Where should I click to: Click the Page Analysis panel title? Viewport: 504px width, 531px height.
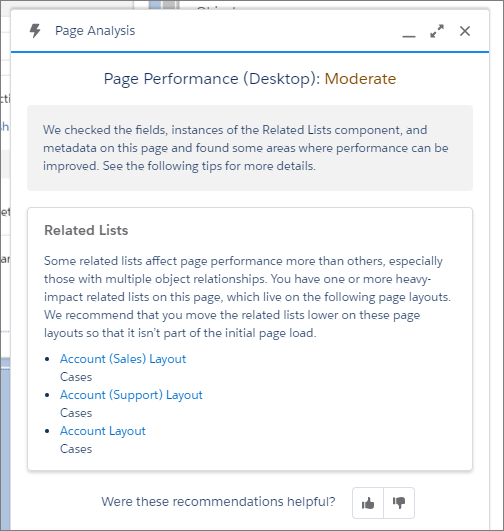click(95, 31)
